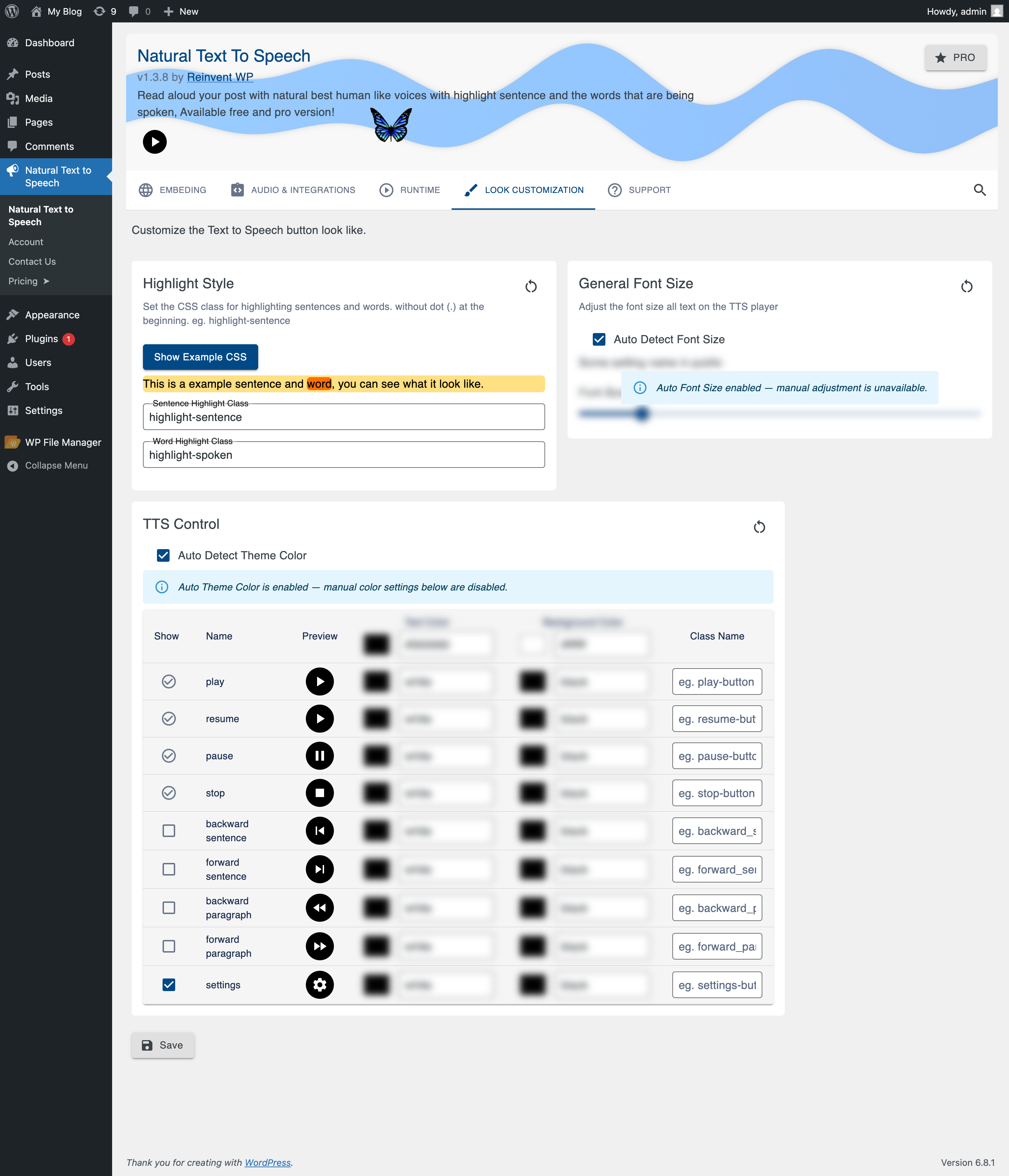Image resolution: width=1009 pixels, height=1176 pixels.
Task: Open the Plugins menu in sidebar
Action: pyautogui.click(x=56, y=339)
